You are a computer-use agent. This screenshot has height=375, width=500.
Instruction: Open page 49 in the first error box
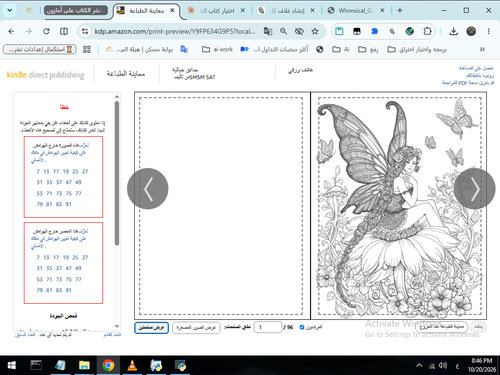[78, 182]
